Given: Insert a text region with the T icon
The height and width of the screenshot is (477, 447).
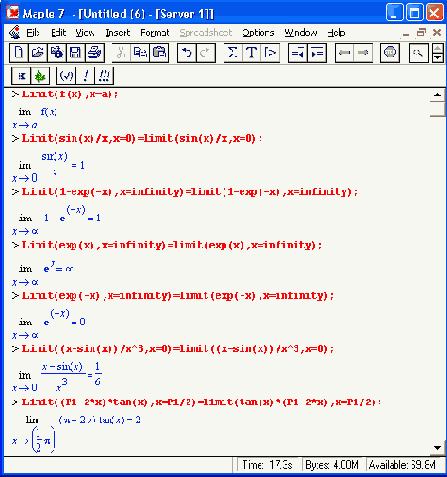Looking at the screenshot, I should 251,53.
